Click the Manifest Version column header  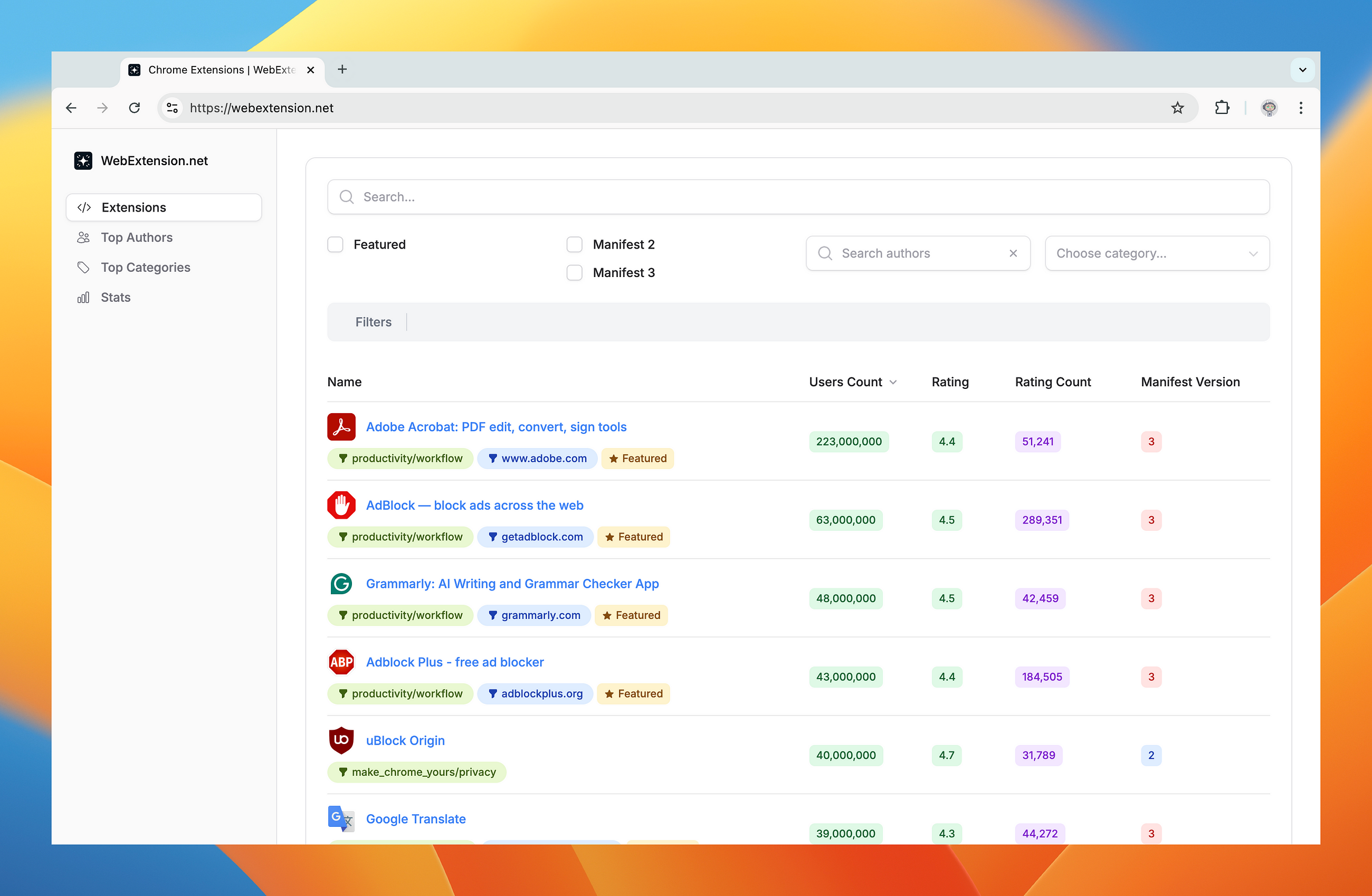click(x=1190, y=382)
